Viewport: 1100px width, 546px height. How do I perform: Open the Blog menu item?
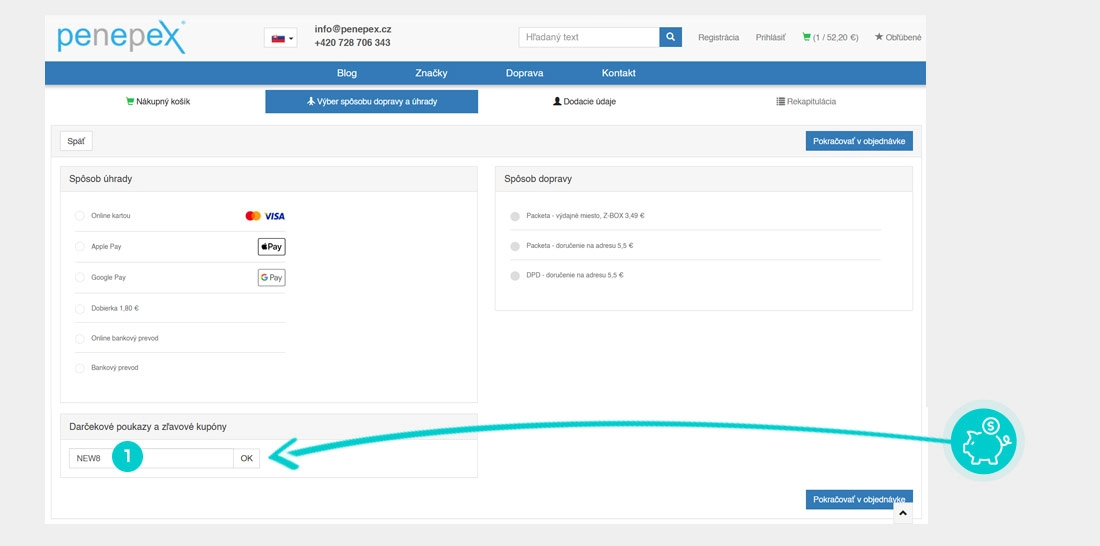[347, 73]
